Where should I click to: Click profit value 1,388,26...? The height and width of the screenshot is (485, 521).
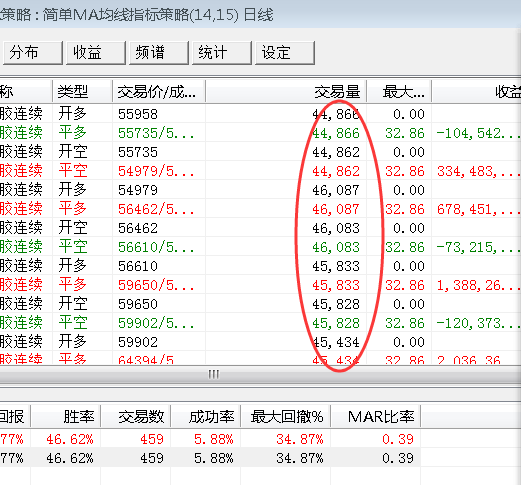point(479,285)
